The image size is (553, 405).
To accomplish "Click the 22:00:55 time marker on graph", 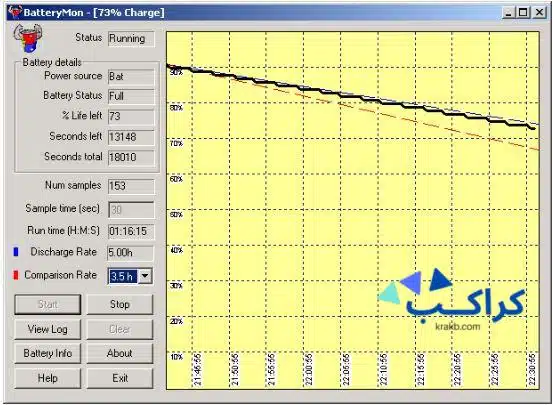I will coord(309,370).
